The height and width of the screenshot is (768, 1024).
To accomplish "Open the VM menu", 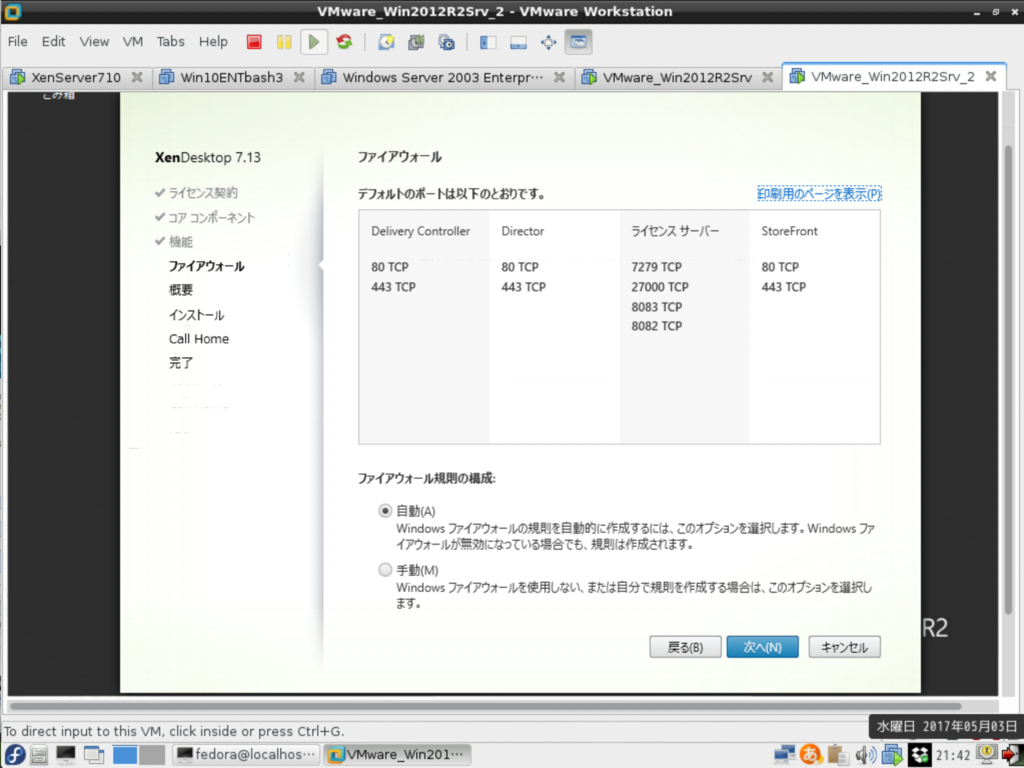I will pyautogui.click(x=133, y=42).
